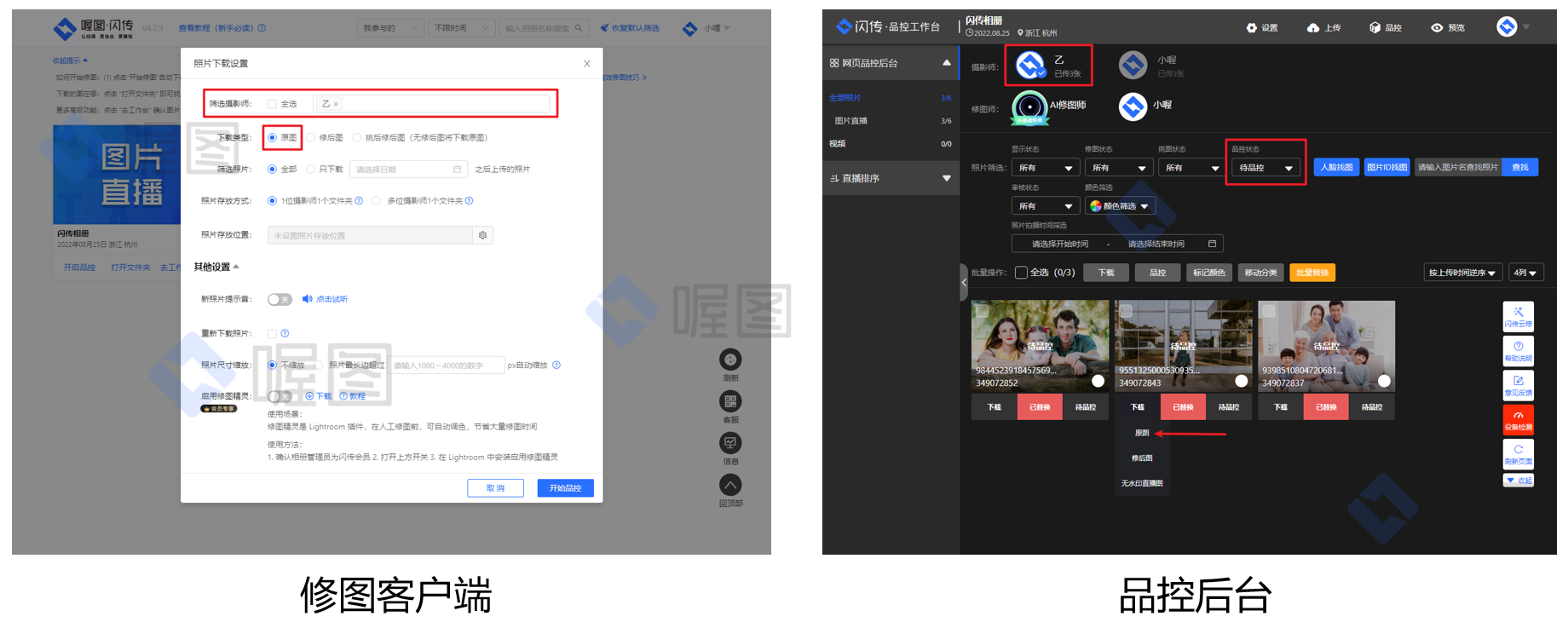This screenshot has height=622, width=1568.
Task: Click the help icon after 多位摄影师1个文件夹
Action: [469, 201]
